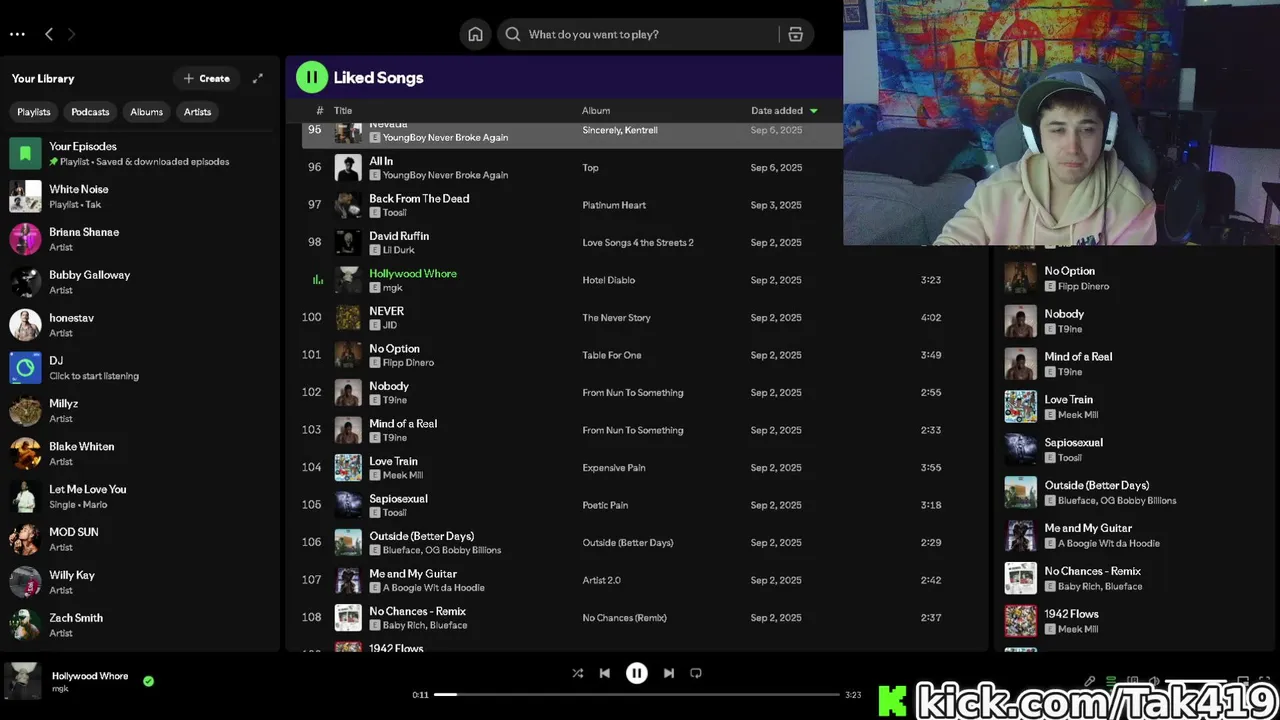Viewport: 1280px width, 720px height.
Task: Toggle repeat in the player bar
Action: click(696, 673)
